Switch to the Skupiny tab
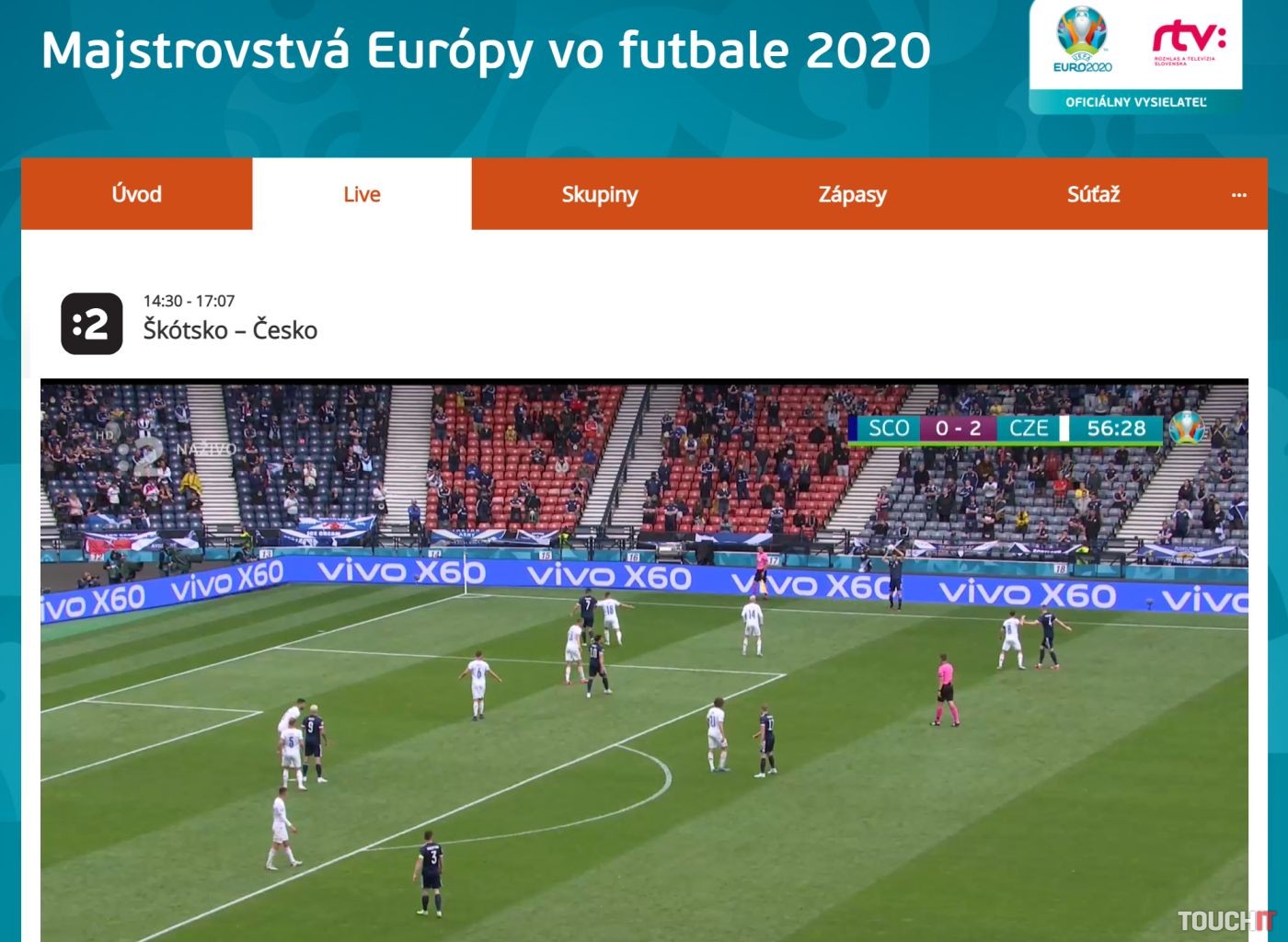1288x942 pixels. [600, 194]
